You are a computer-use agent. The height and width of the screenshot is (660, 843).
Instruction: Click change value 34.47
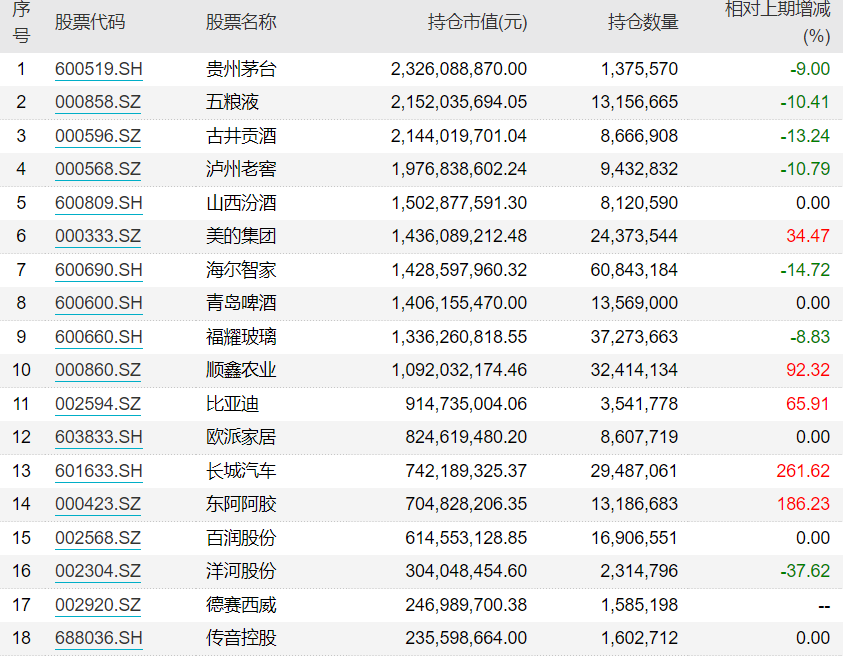[808, 236]
